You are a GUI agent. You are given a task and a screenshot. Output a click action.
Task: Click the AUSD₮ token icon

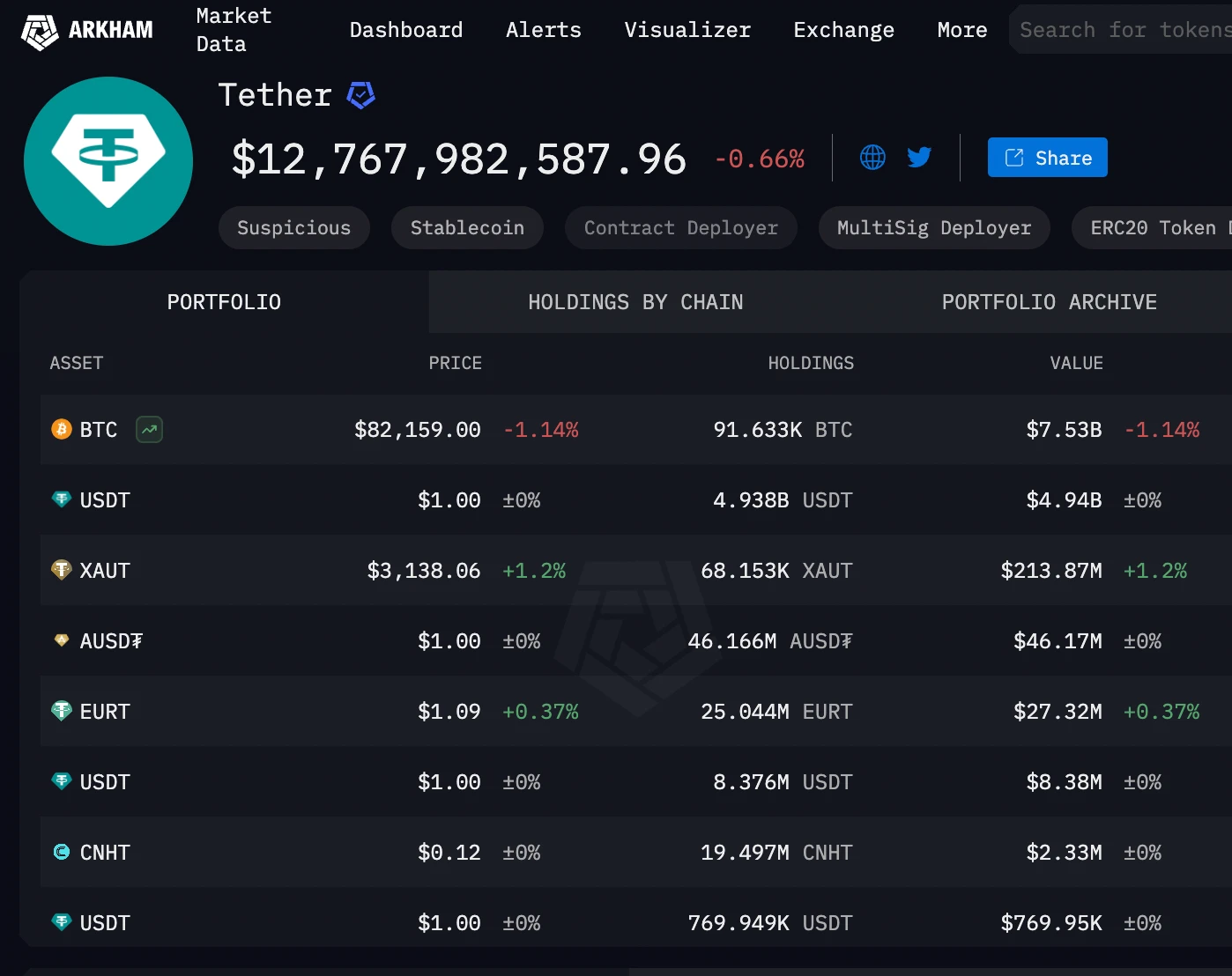(62, 640)
